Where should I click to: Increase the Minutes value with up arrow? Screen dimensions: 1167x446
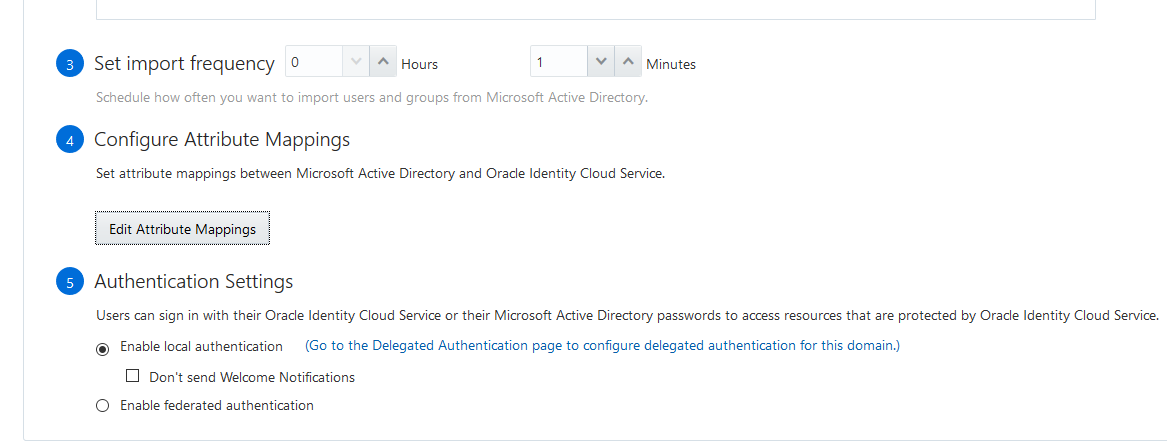coord(628,62)
